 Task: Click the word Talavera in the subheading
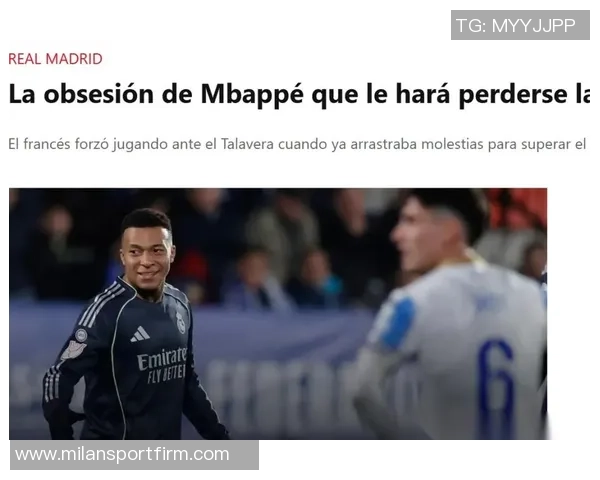(x=247, y=144)
